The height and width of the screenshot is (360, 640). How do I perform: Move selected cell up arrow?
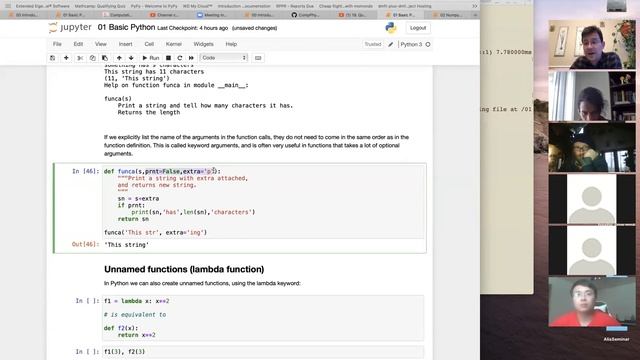pos(119,58)
